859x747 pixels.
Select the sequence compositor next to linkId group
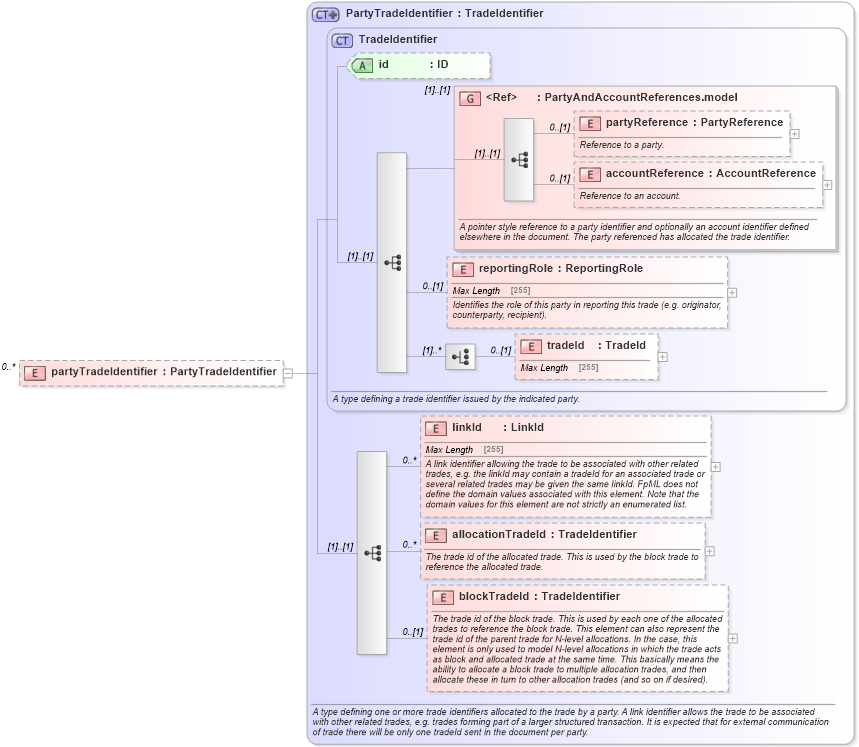tap(372, 553)
